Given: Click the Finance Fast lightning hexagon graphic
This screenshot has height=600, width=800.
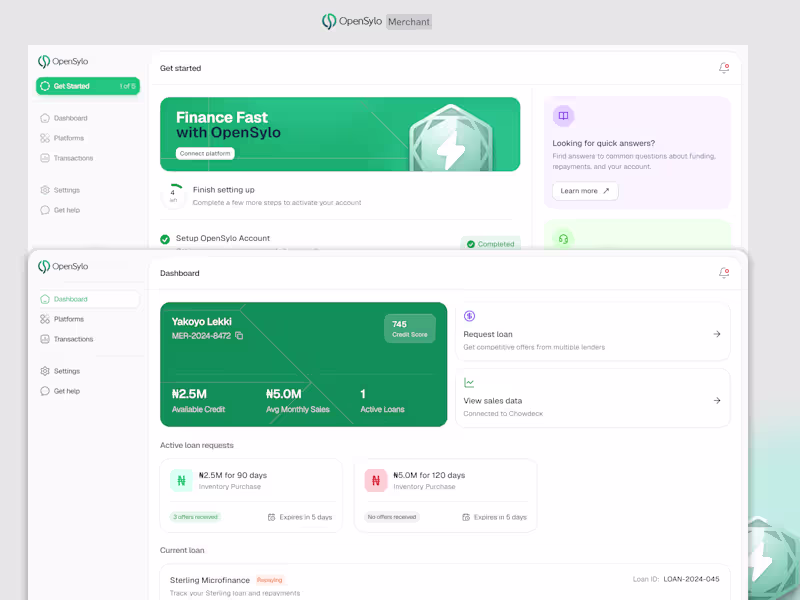Looking at the screenshot, I should (451, 138).
